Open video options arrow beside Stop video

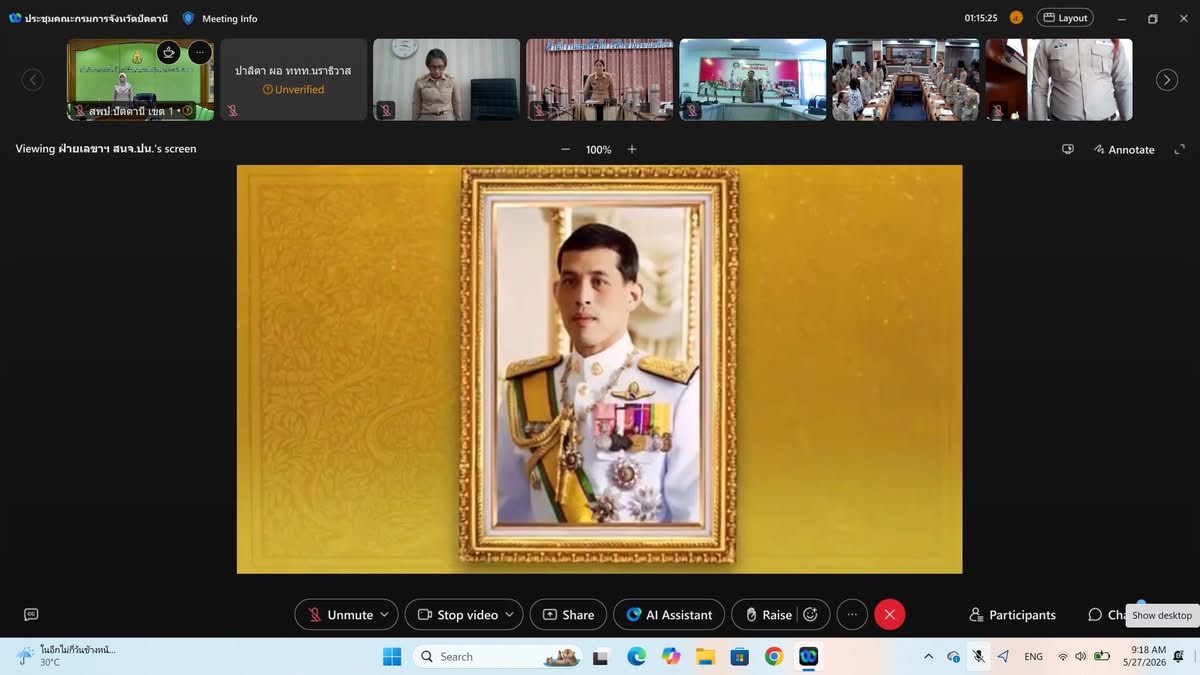pos(511,614)
